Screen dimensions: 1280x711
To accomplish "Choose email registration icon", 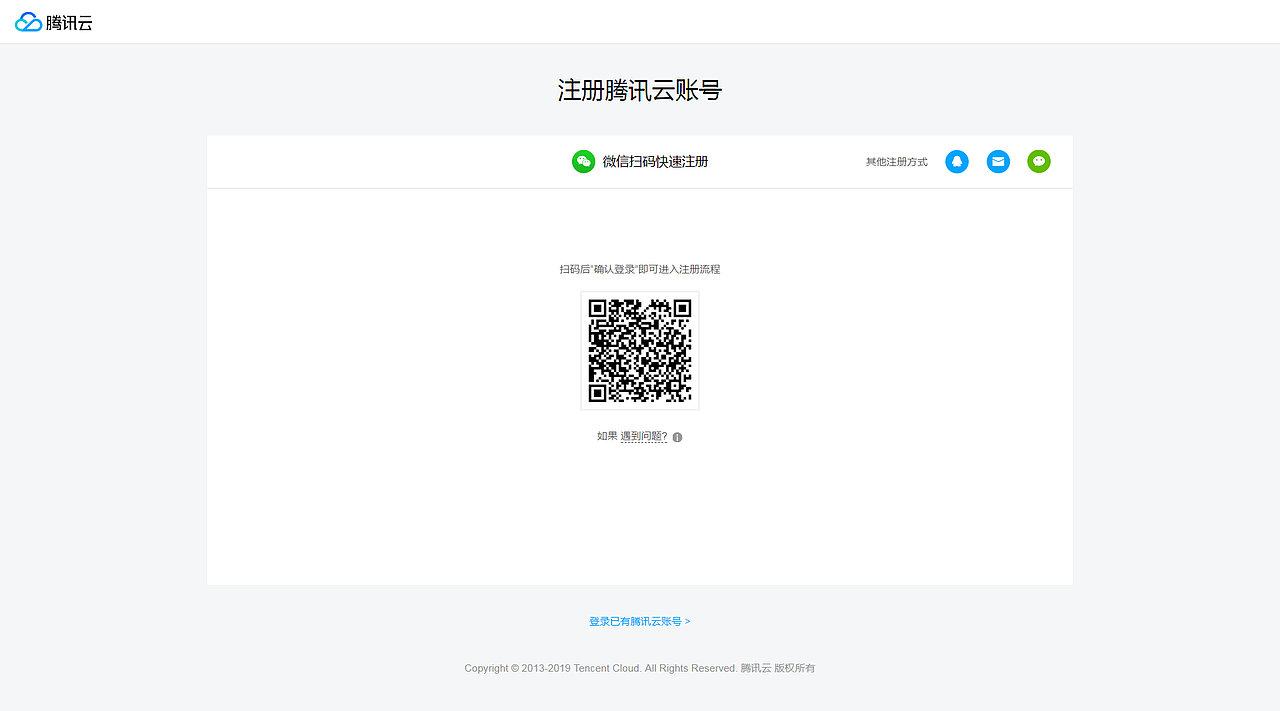I will [x=998, y=161].
